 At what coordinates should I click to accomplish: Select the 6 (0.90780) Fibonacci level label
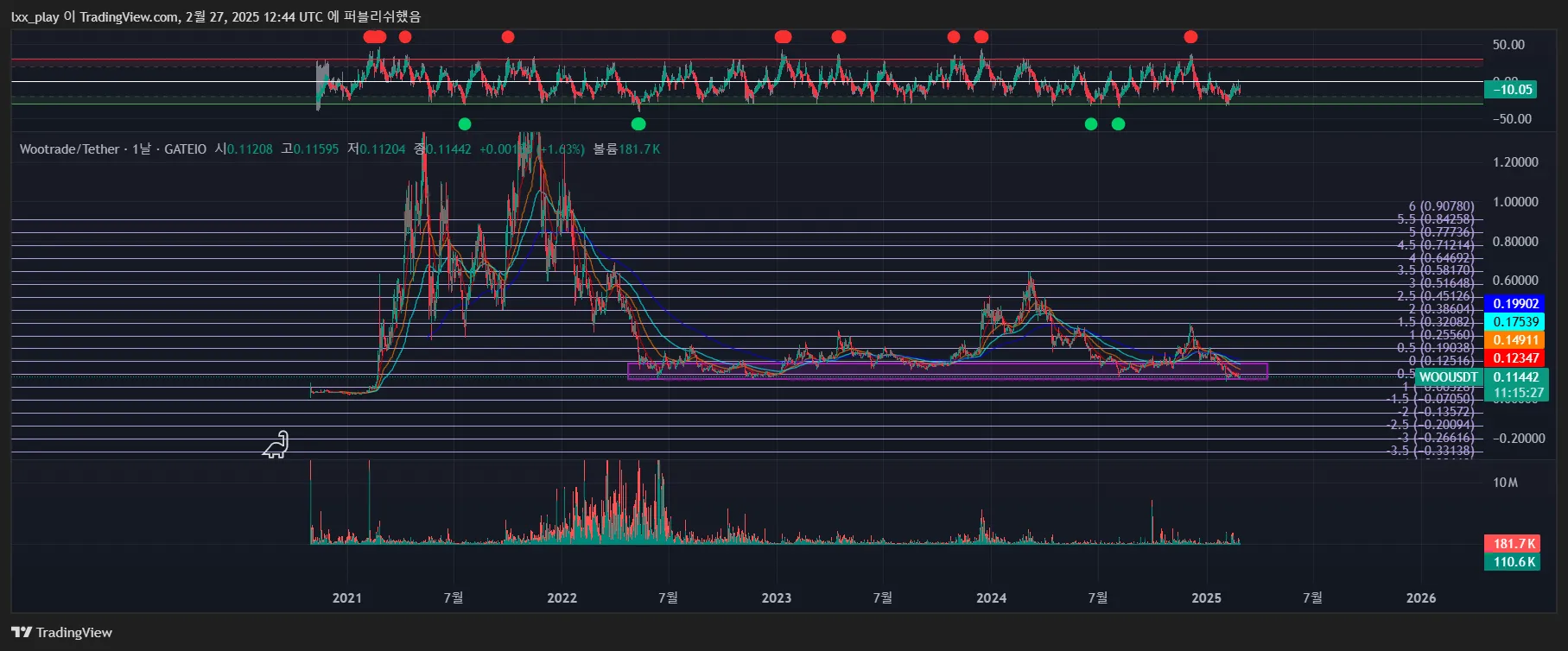click(1441, 206)
